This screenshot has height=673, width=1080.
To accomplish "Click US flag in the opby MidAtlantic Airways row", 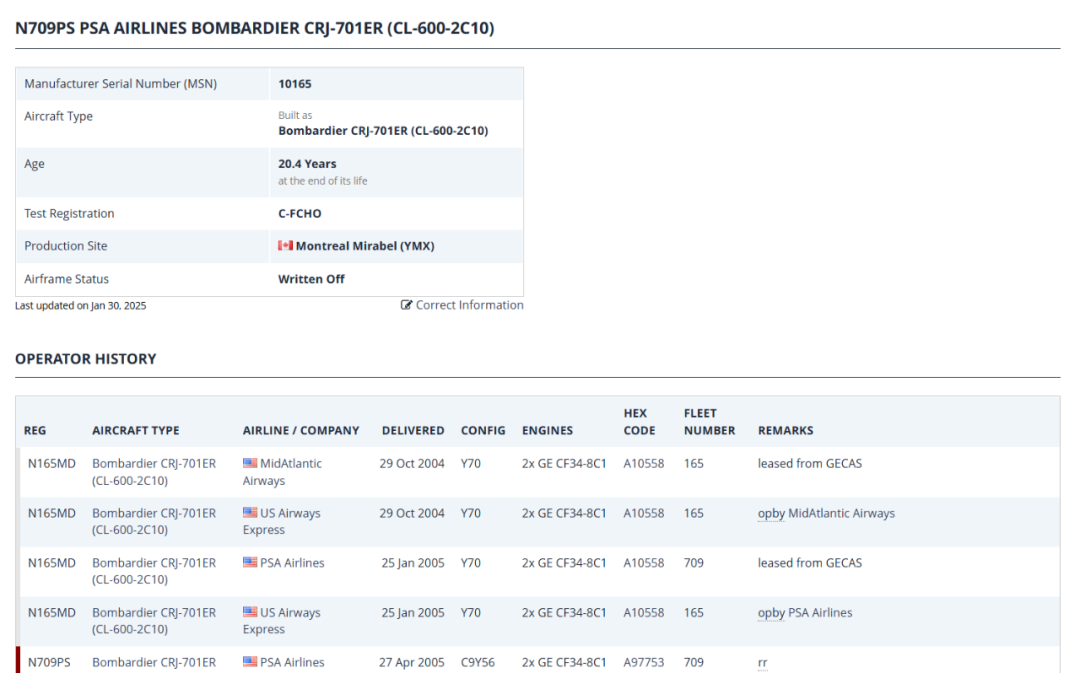I will [x=250, y=512].
